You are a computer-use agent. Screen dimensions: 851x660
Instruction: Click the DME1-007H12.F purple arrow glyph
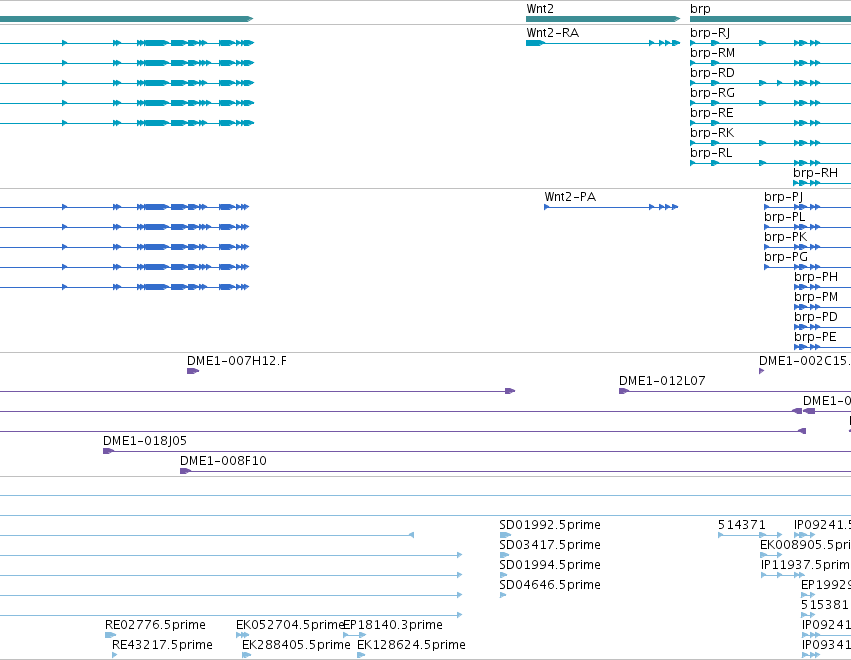193,371
